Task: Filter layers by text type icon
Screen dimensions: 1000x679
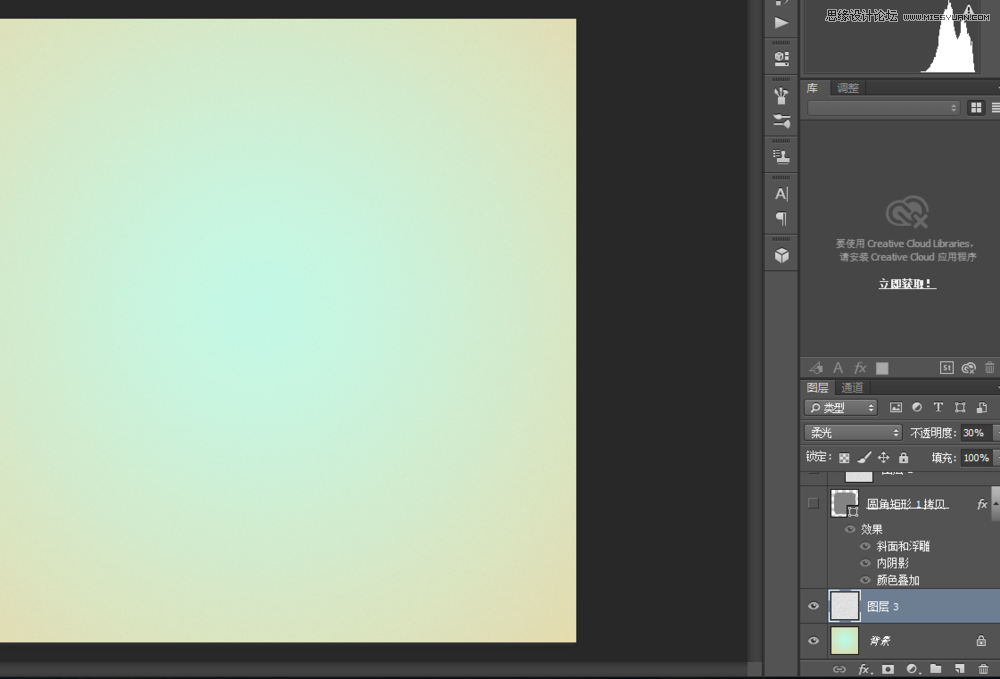Action: (938, 408)
